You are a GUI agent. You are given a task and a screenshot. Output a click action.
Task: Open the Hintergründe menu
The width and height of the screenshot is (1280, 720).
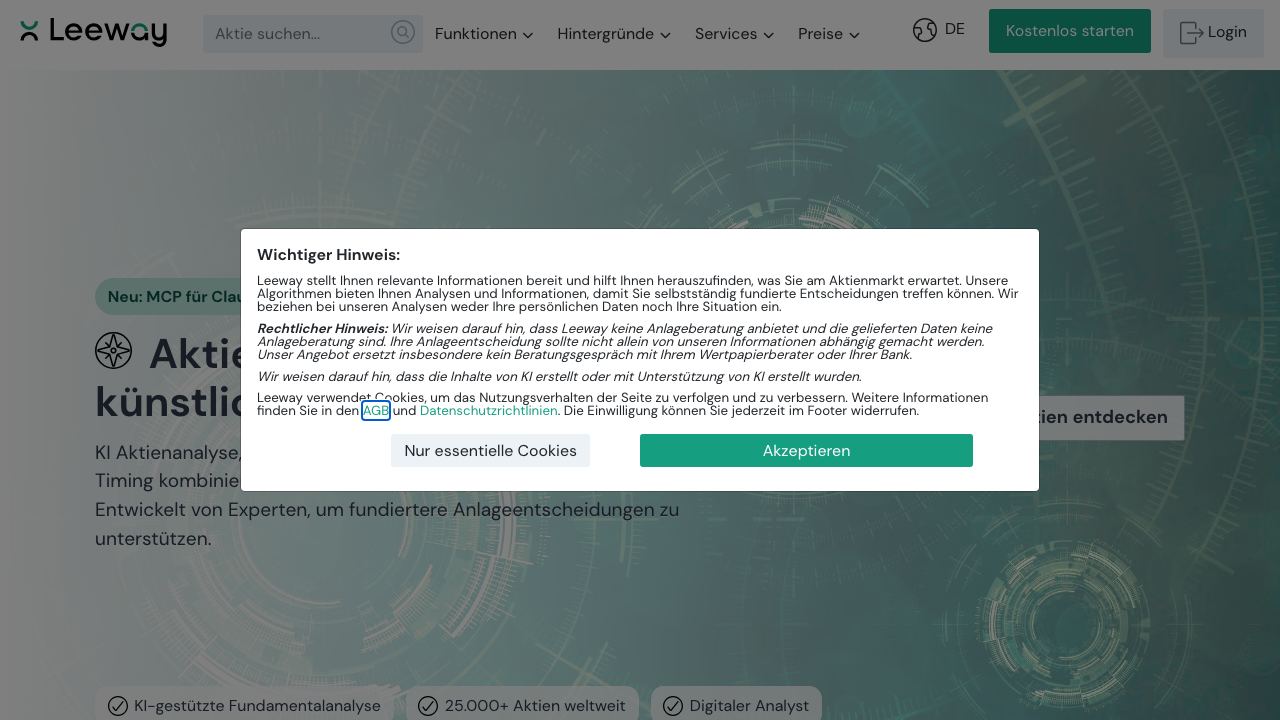[614, 34]
